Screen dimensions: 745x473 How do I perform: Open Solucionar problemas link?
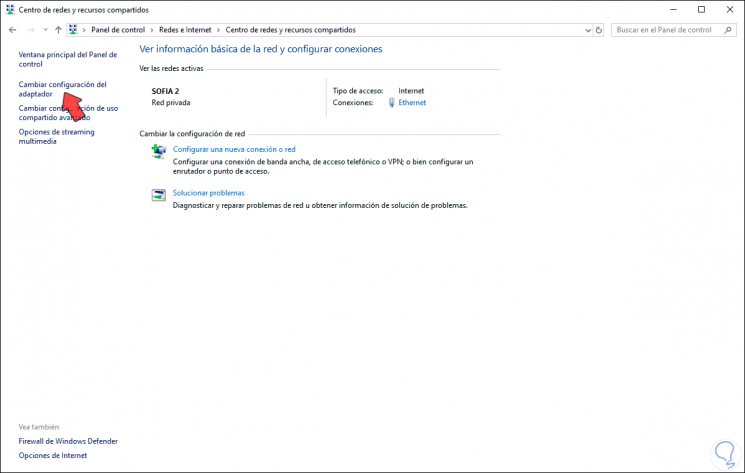pos(208,193)
